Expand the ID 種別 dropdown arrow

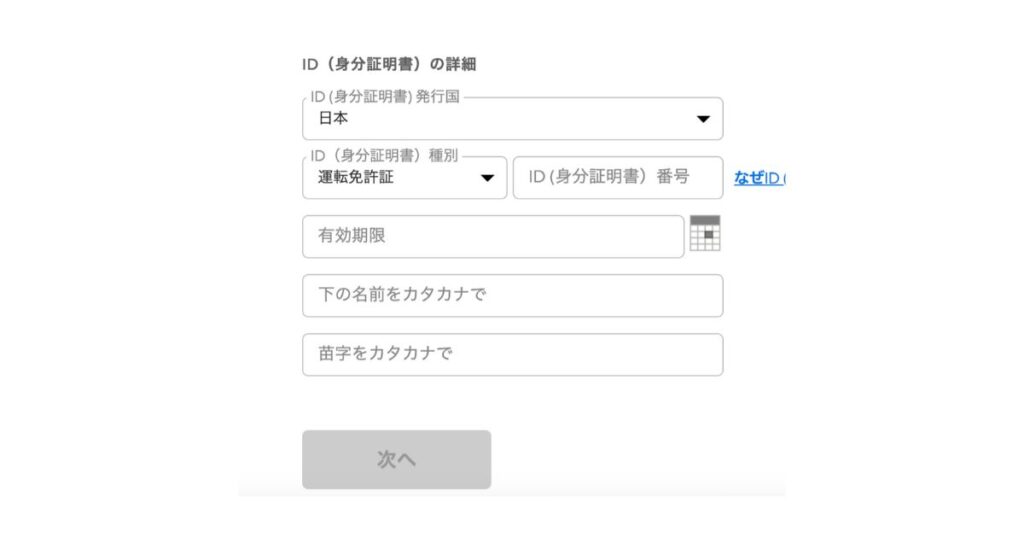487,178
